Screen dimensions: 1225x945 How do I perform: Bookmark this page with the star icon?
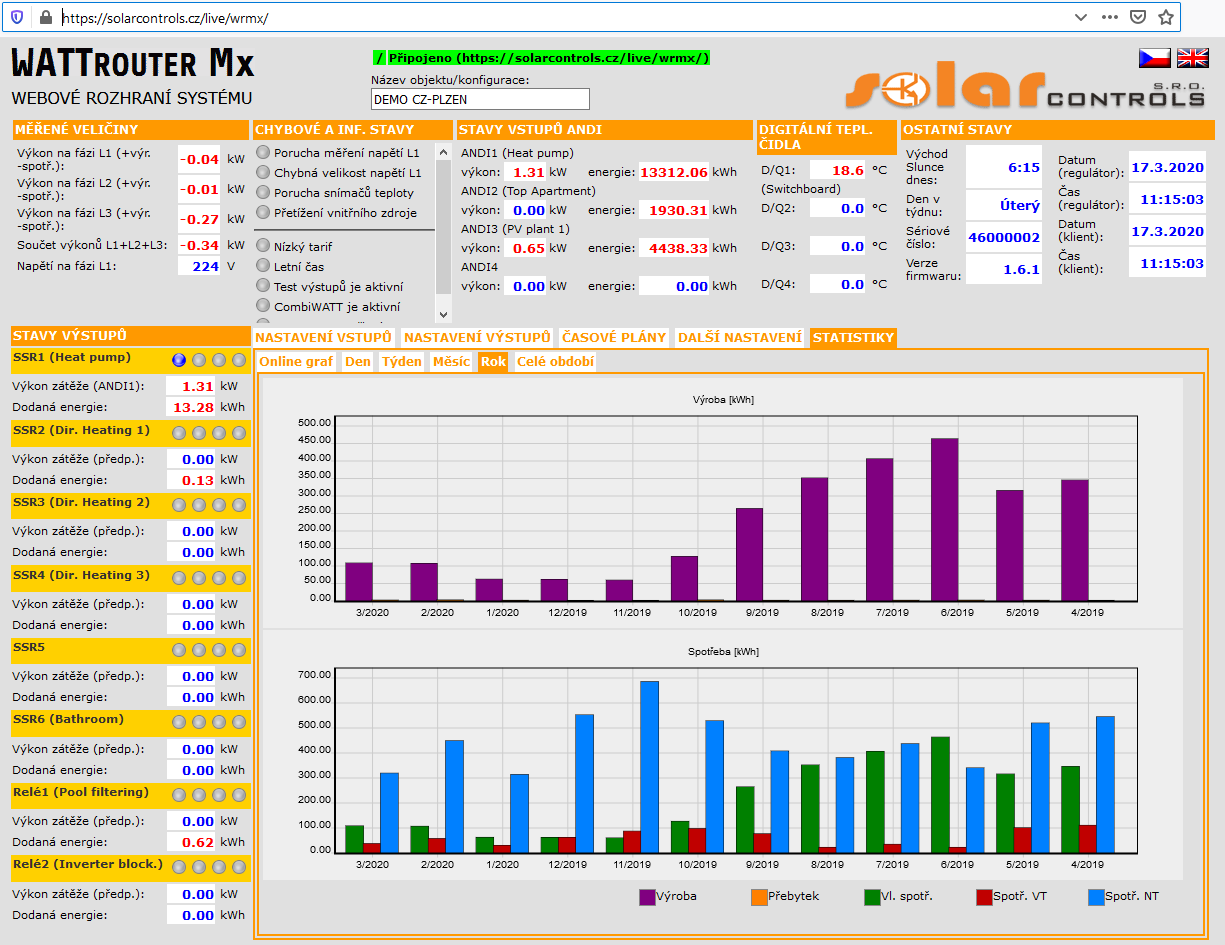point(1166,17)
